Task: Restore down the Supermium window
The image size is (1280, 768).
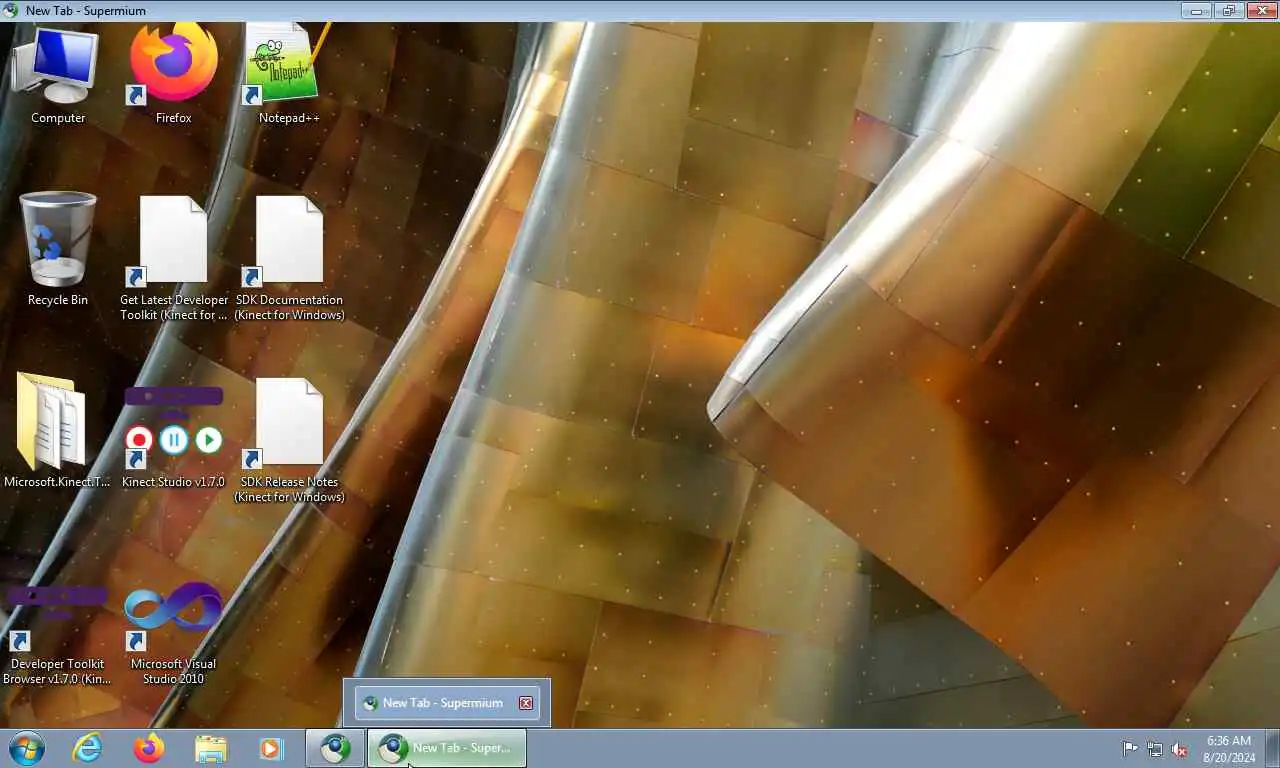Action: [x=1228, y=11]
